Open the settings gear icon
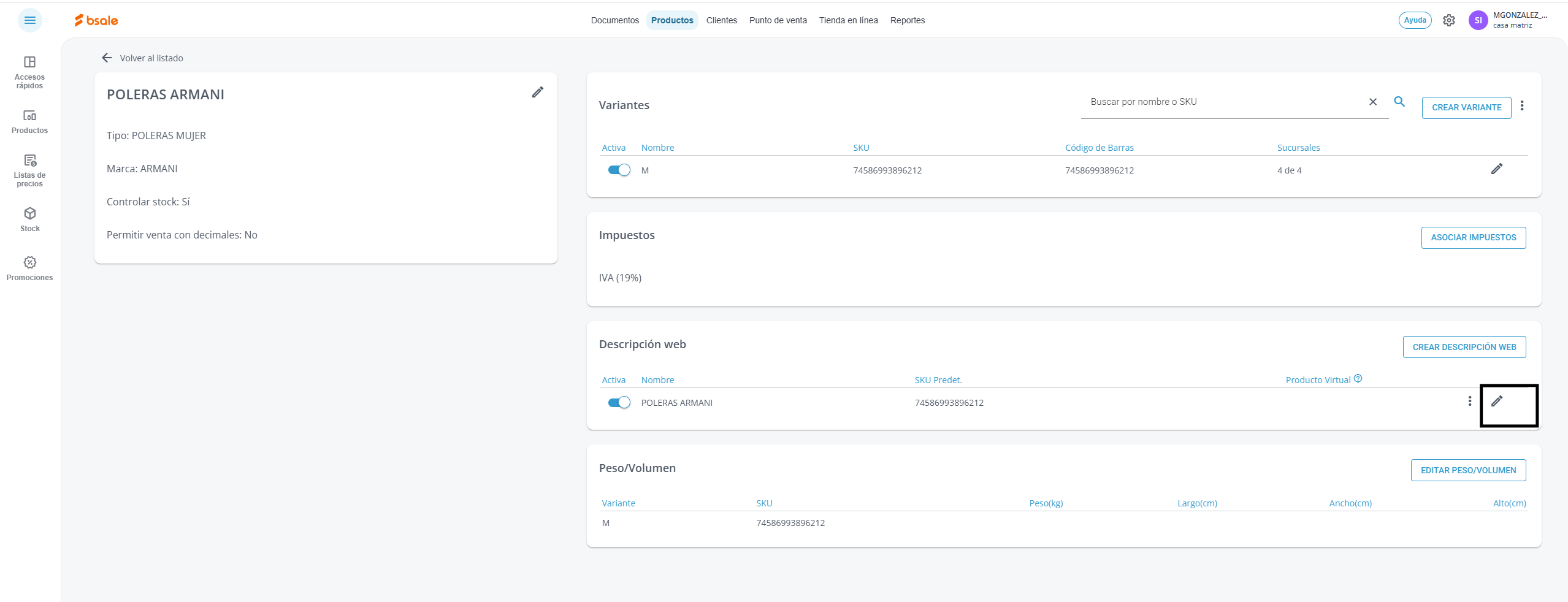 point(1449,20)
